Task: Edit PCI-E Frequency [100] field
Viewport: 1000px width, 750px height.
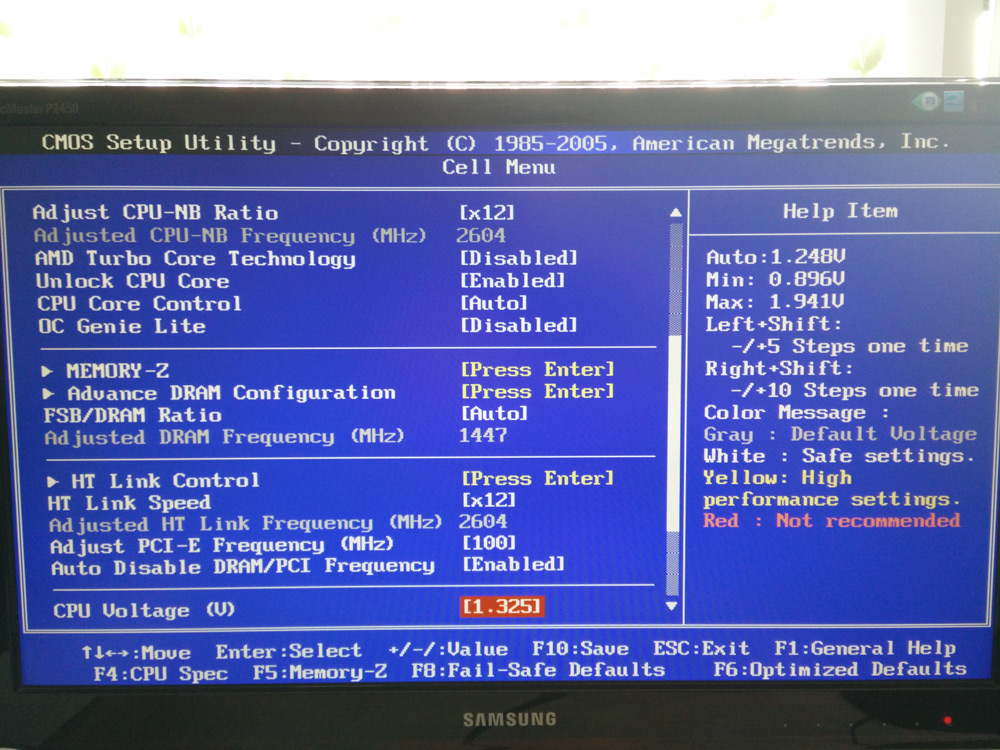Action: (489, 543)
